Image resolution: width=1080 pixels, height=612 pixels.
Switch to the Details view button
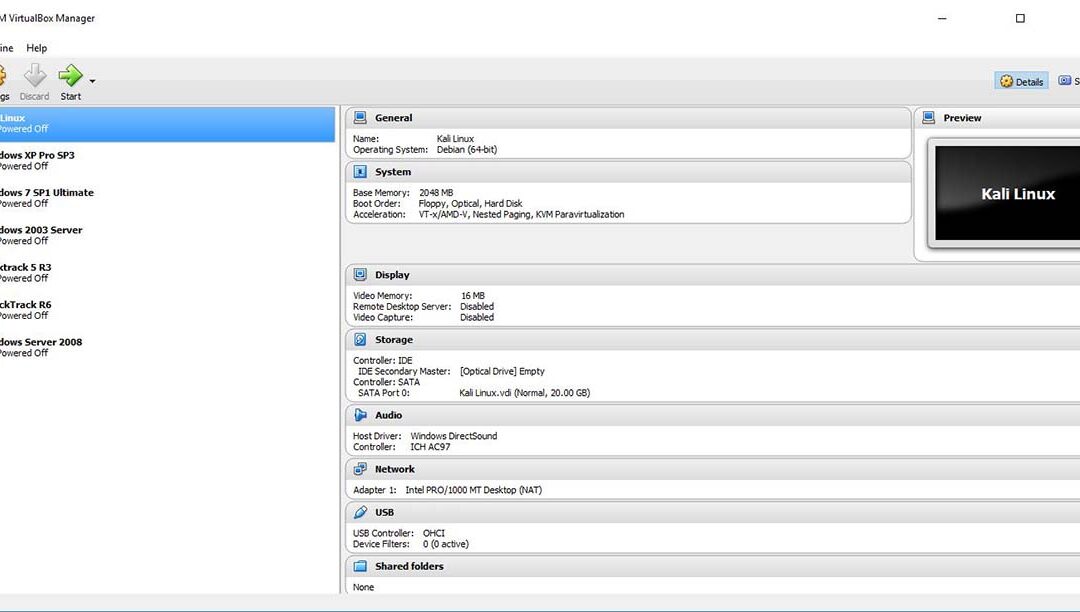[x=1021, y=81]
